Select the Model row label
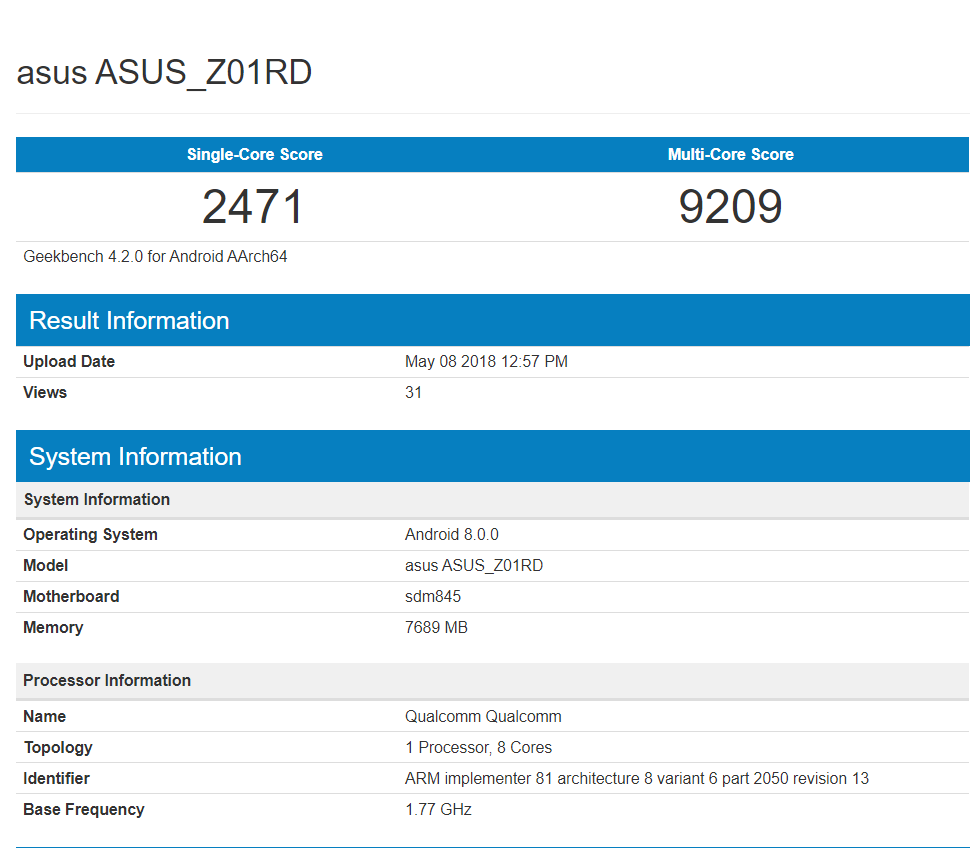 pyautogui.click(x=45, y=565)
